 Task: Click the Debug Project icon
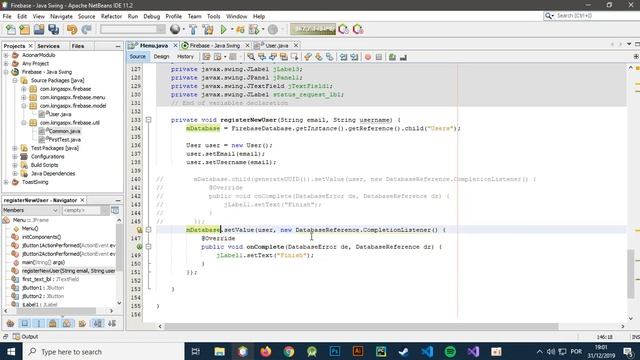coord(240,29)
